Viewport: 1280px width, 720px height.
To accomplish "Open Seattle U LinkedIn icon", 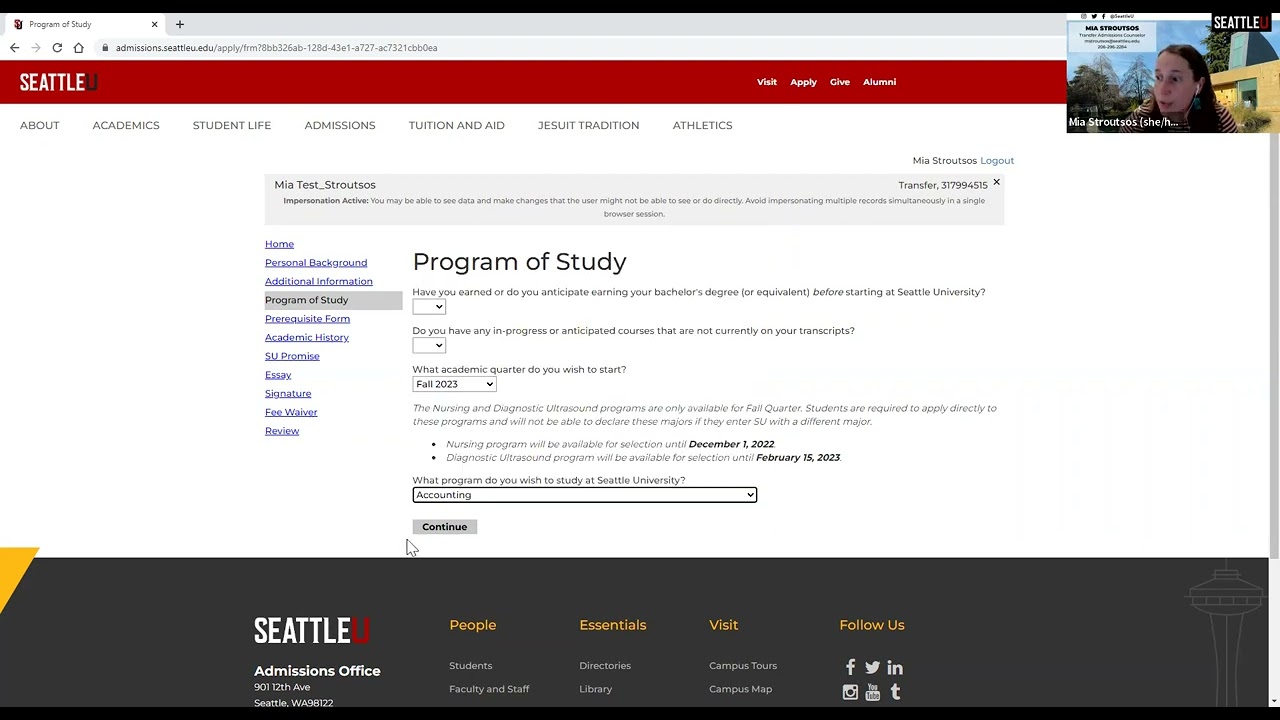I will coord(895,667).
